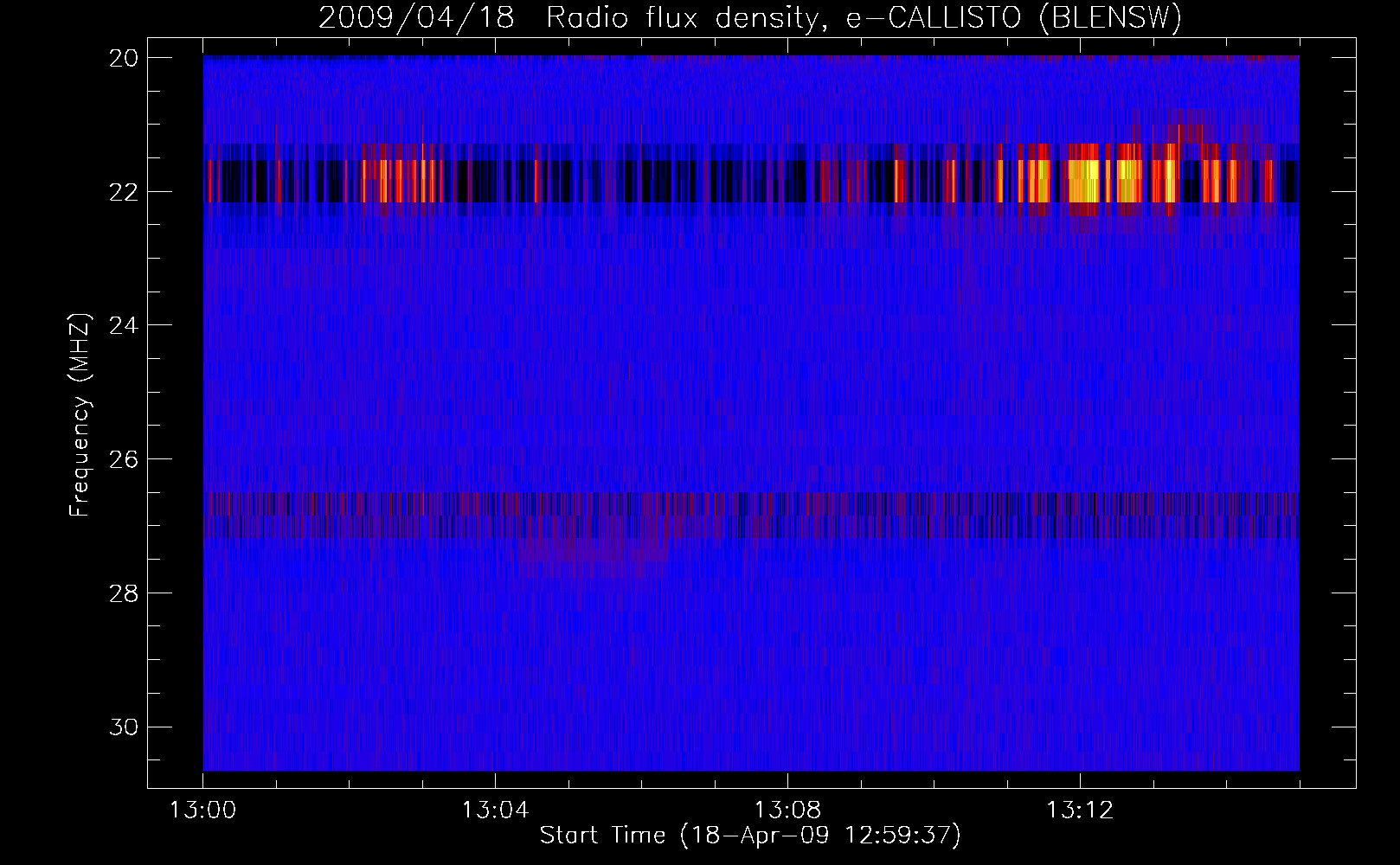Click the 13:08 time tick label
The image size is (1400, 865).
(787, 811)
